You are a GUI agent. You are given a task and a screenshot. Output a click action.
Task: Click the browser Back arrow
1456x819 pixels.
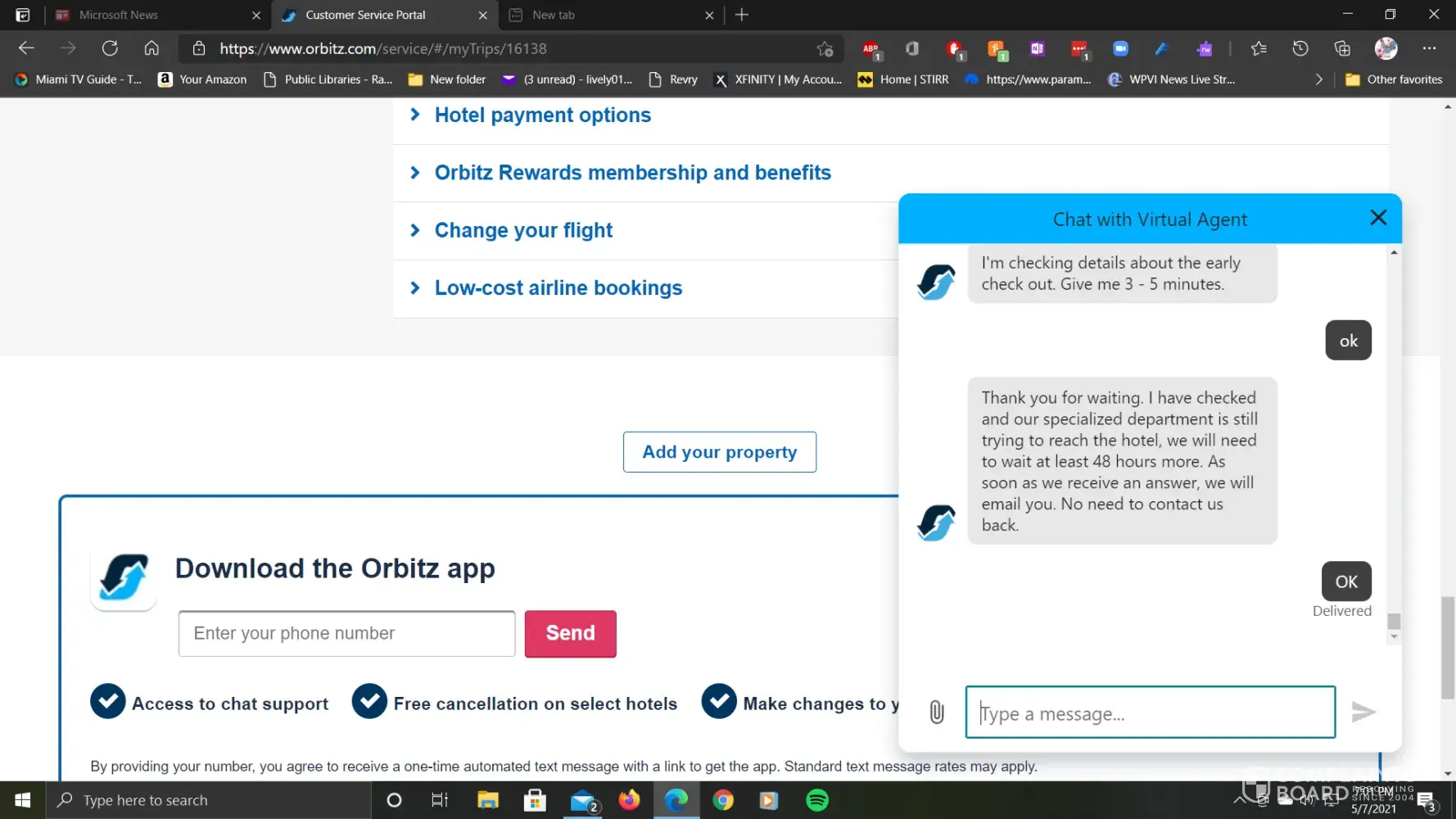(26, 48)
